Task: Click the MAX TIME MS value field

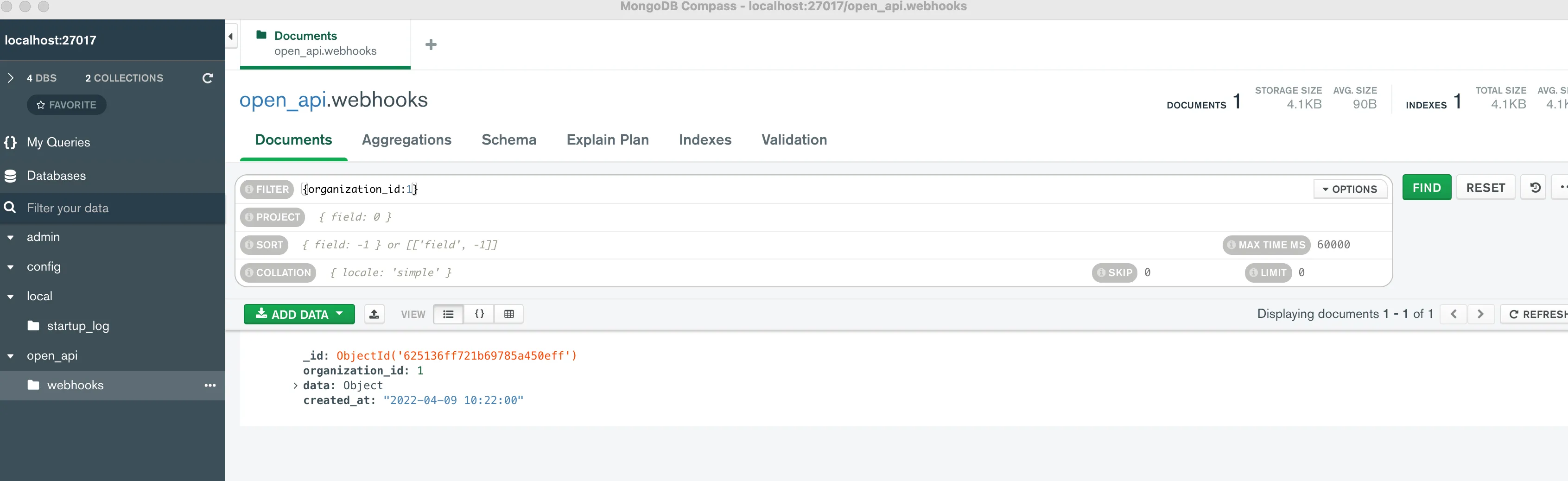Action: click(1350, 245)
